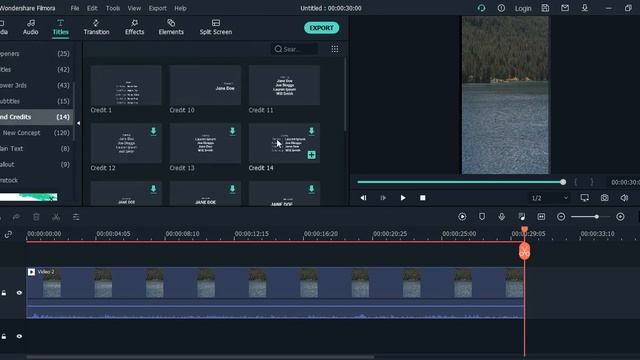This screenshot has width=640, height=360.
Task: Step back one frame
Action: coord(363,198)
